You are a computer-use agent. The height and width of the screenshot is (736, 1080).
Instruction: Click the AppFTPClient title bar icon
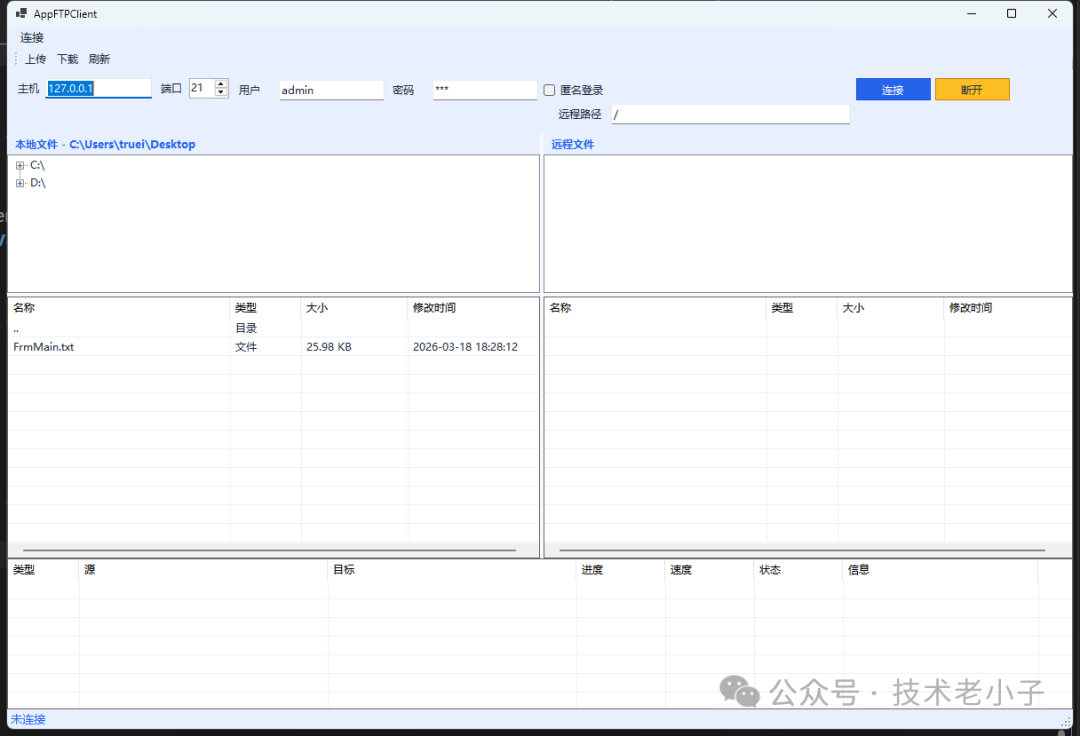(21, 14)
